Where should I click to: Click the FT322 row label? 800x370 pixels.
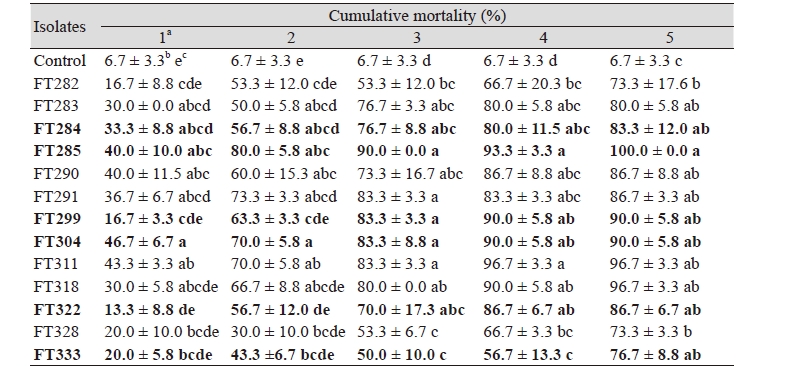pos(57,310)
